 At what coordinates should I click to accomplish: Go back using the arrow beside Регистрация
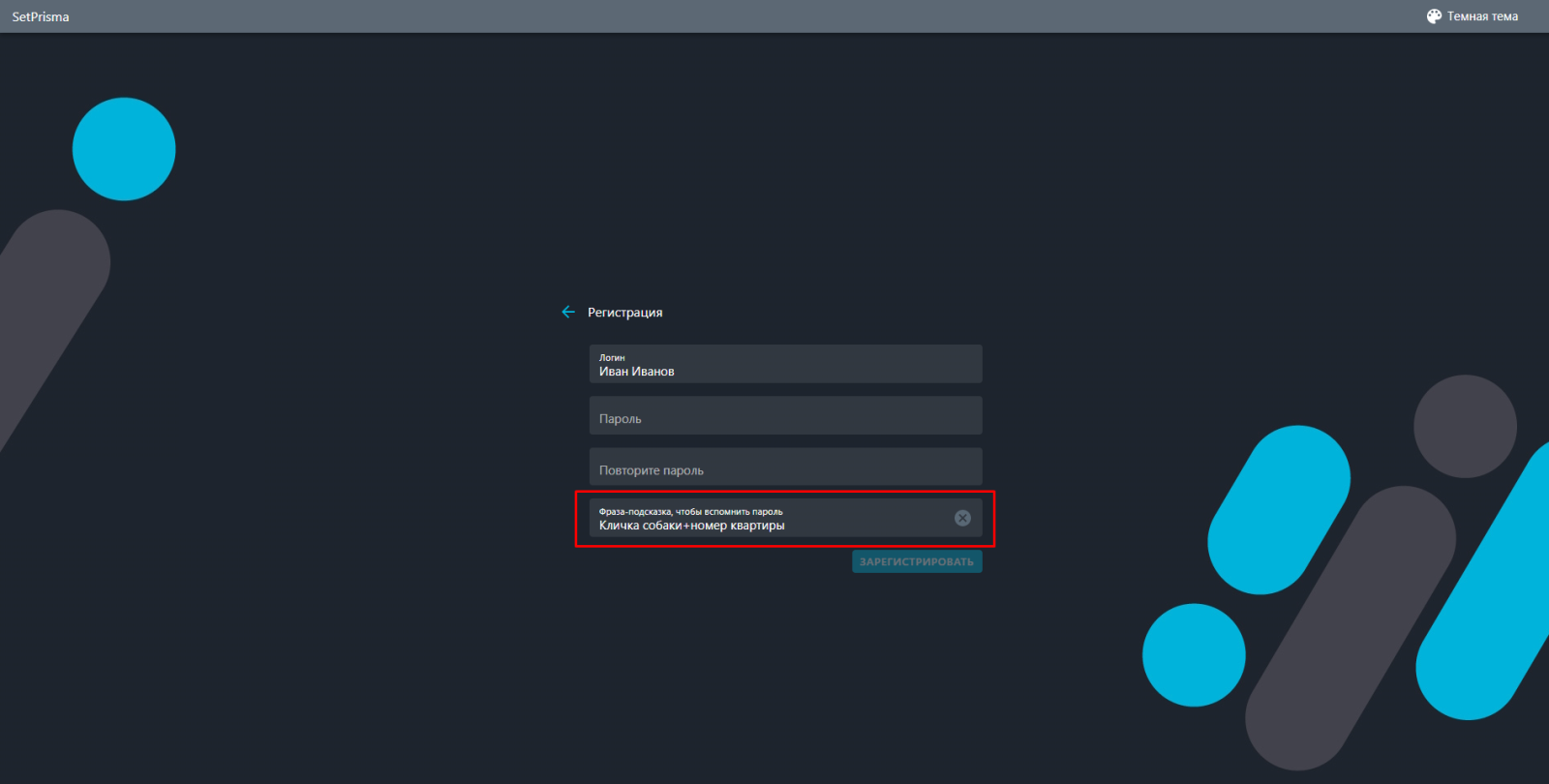pyautogui.click(x=568, y=312)
